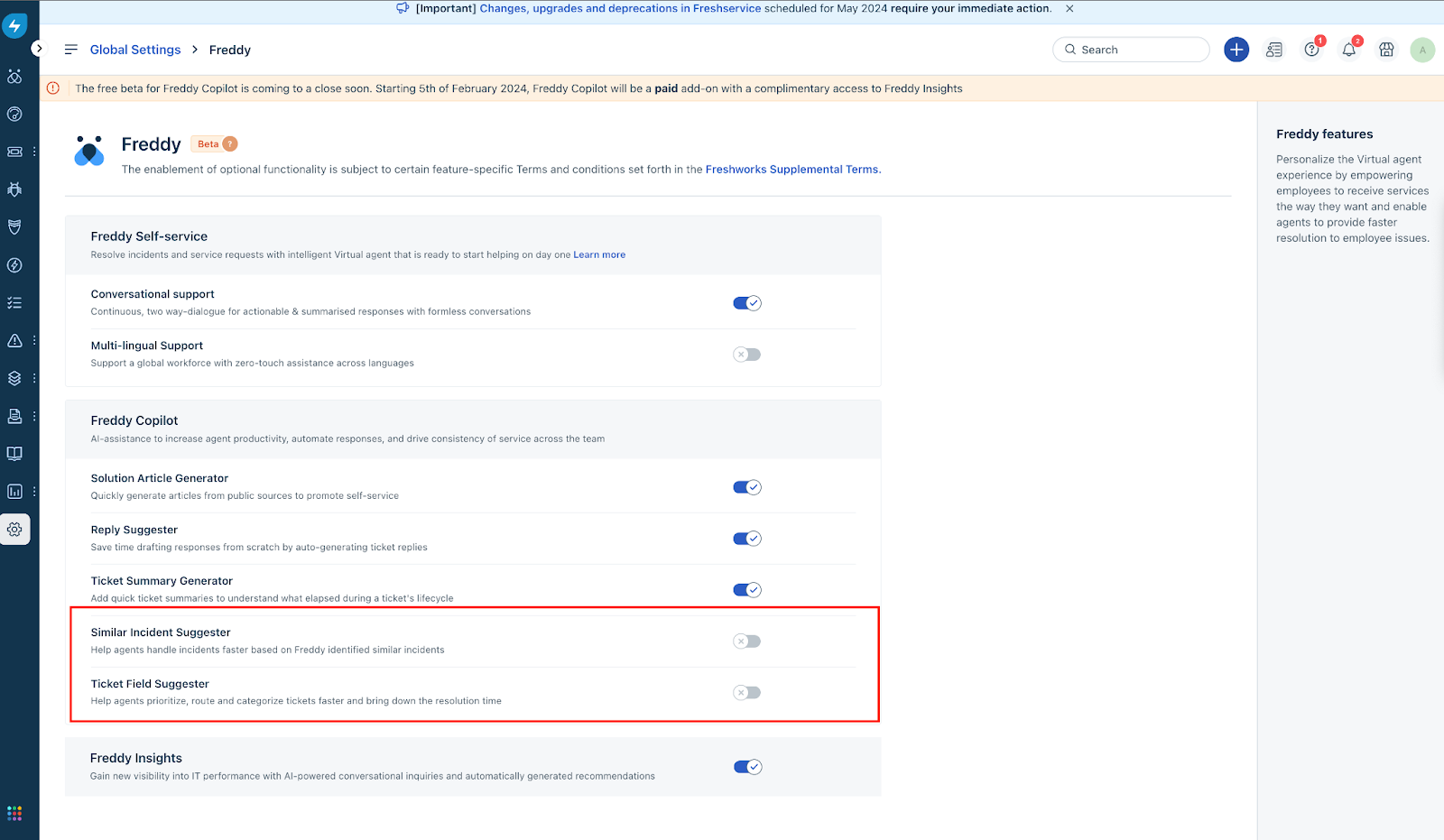Click the 'Ticket Field Suggester' label
The width and height of the screenshot is (1444, 840).
pyautogui.click(x=150, y=684)
